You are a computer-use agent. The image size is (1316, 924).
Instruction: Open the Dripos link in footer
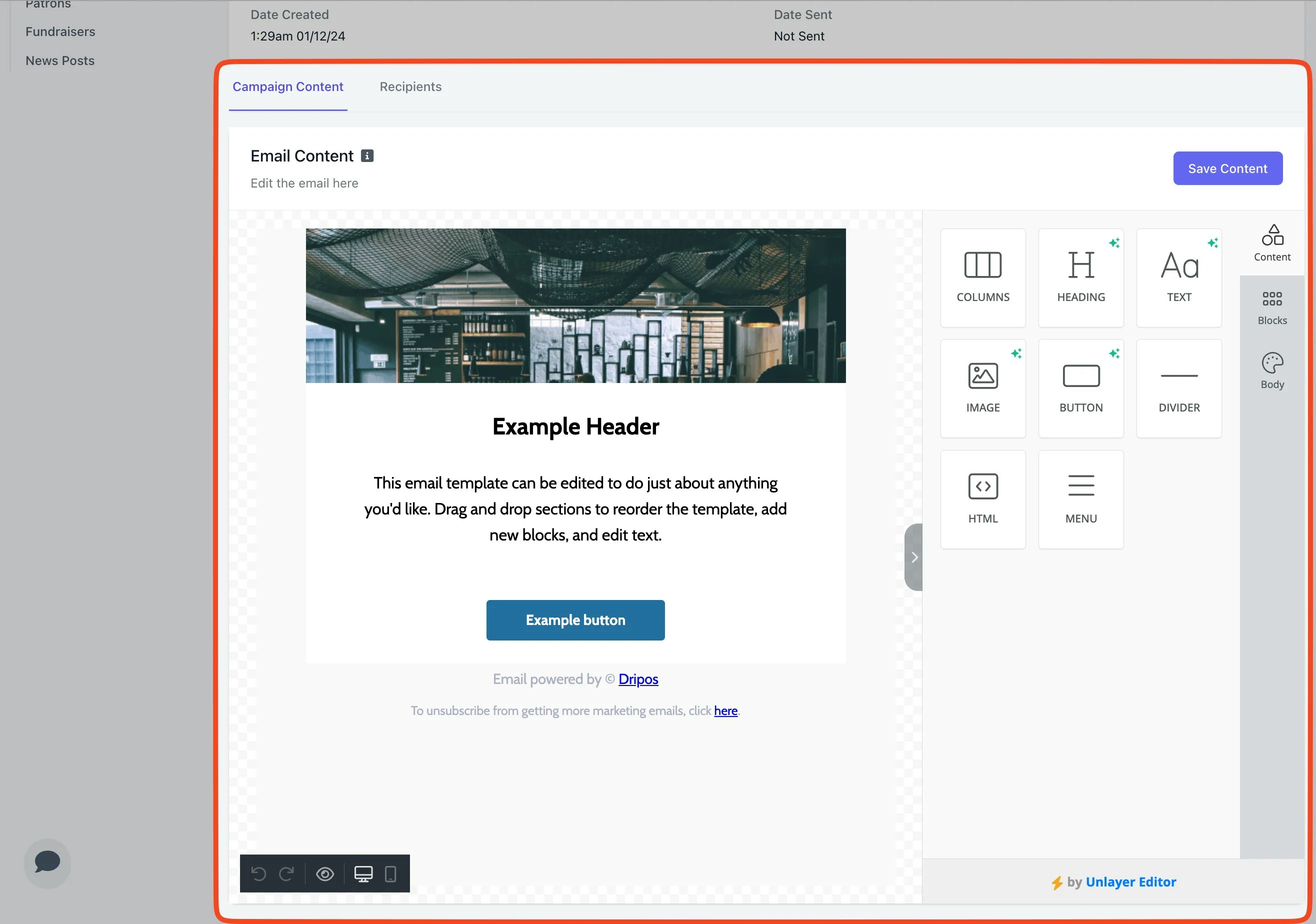click(x=638, y=678)
